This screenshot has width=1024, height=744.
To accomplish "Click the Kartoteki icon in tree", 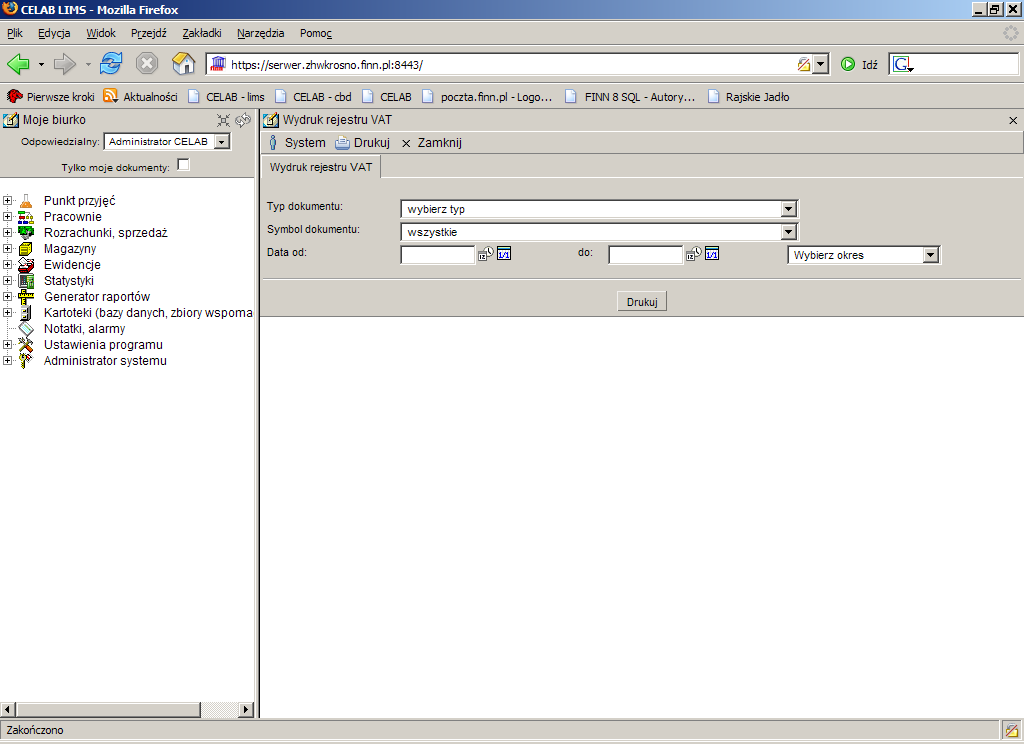I will click(x=25, y=312).
